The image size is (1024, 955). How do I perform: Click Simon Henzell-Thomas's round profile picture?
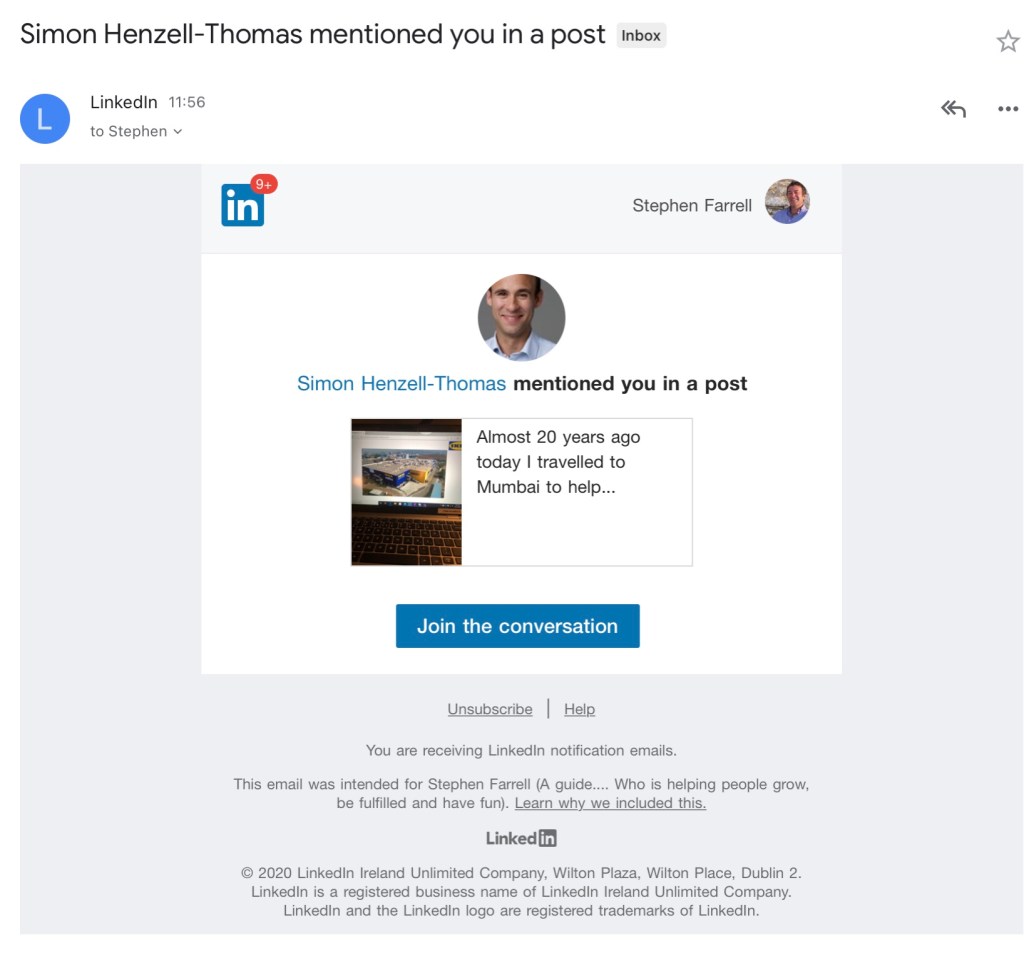pos(521,317)
